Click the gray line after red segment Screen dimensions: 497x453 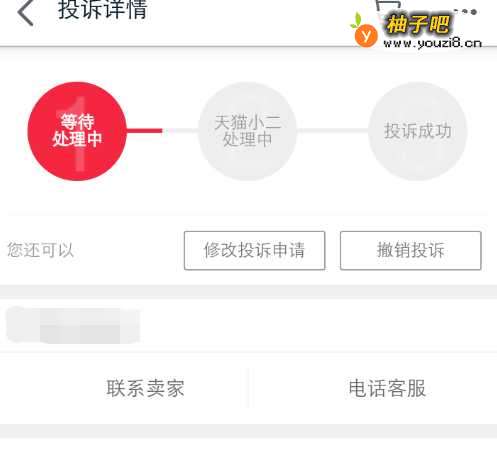tap(181, 131)
